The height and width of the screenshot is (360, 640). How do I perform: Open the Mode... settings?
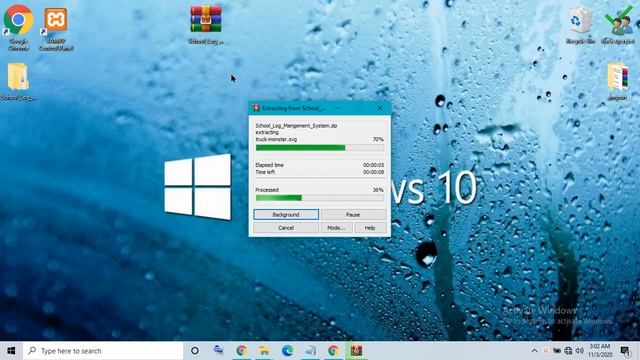point(336,228)
